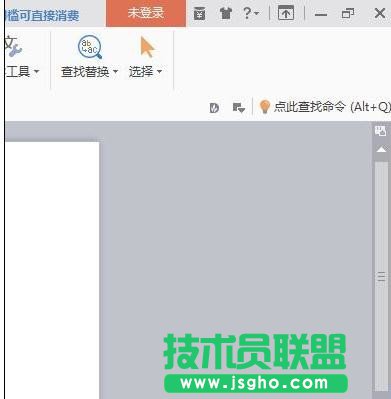The image size is (391, 399).
Task: Expand the 工具 dropdown arrow
Action: pyautogui.click(x=37, y=71)
